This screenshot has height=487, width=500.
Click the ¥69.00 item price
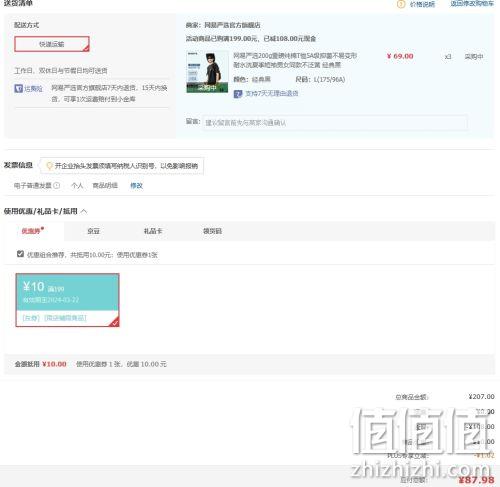400,56
